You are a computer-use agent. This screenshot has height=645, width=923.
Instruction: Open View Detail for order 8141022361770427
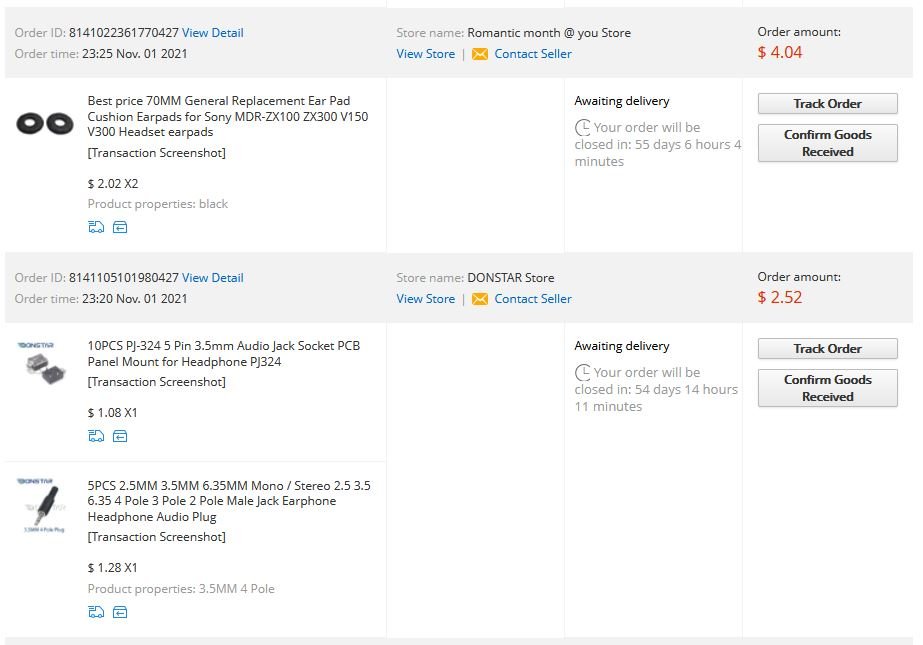pos(212,33)
